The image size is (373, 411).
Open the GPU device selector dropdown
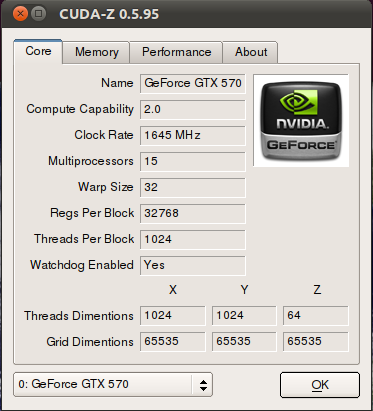[x=113, y=384]
